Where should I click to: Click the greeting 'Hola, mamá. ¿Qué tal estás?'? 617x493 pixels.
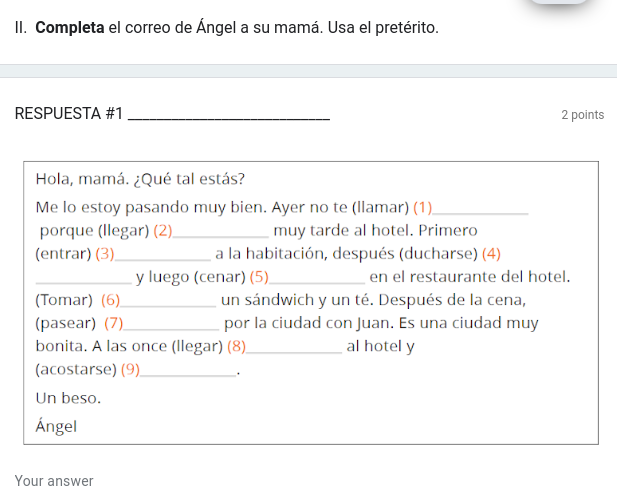coord(140,179)
